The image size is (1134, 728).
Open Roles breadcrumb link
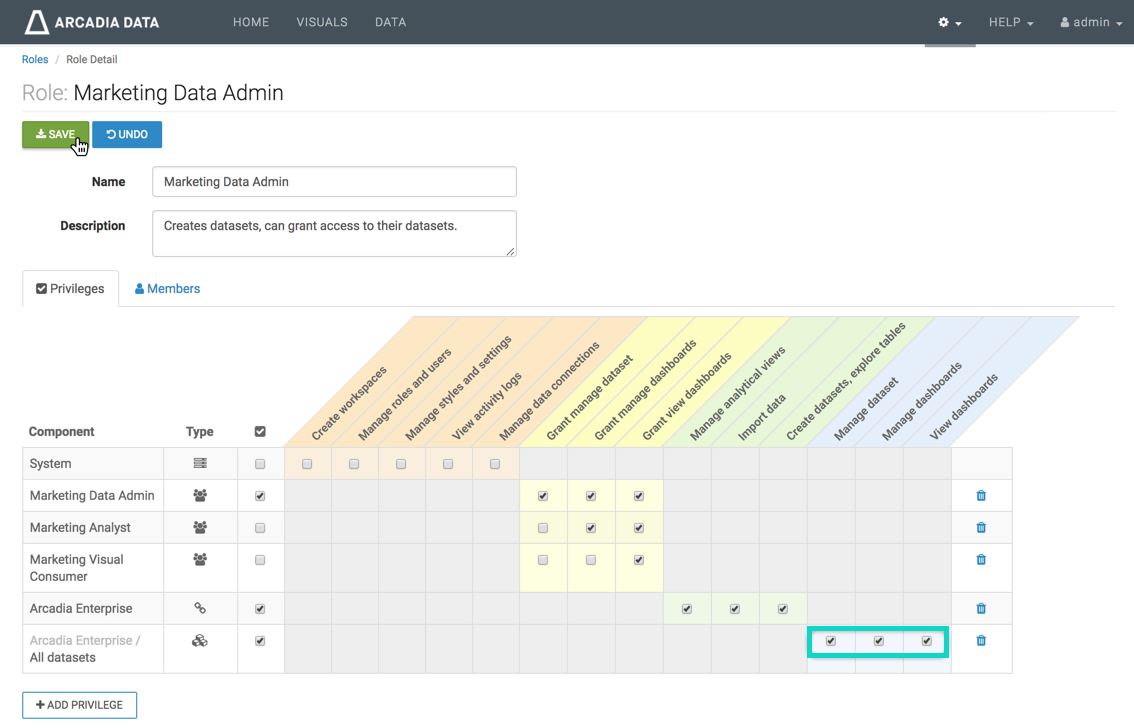coord(35,60)
